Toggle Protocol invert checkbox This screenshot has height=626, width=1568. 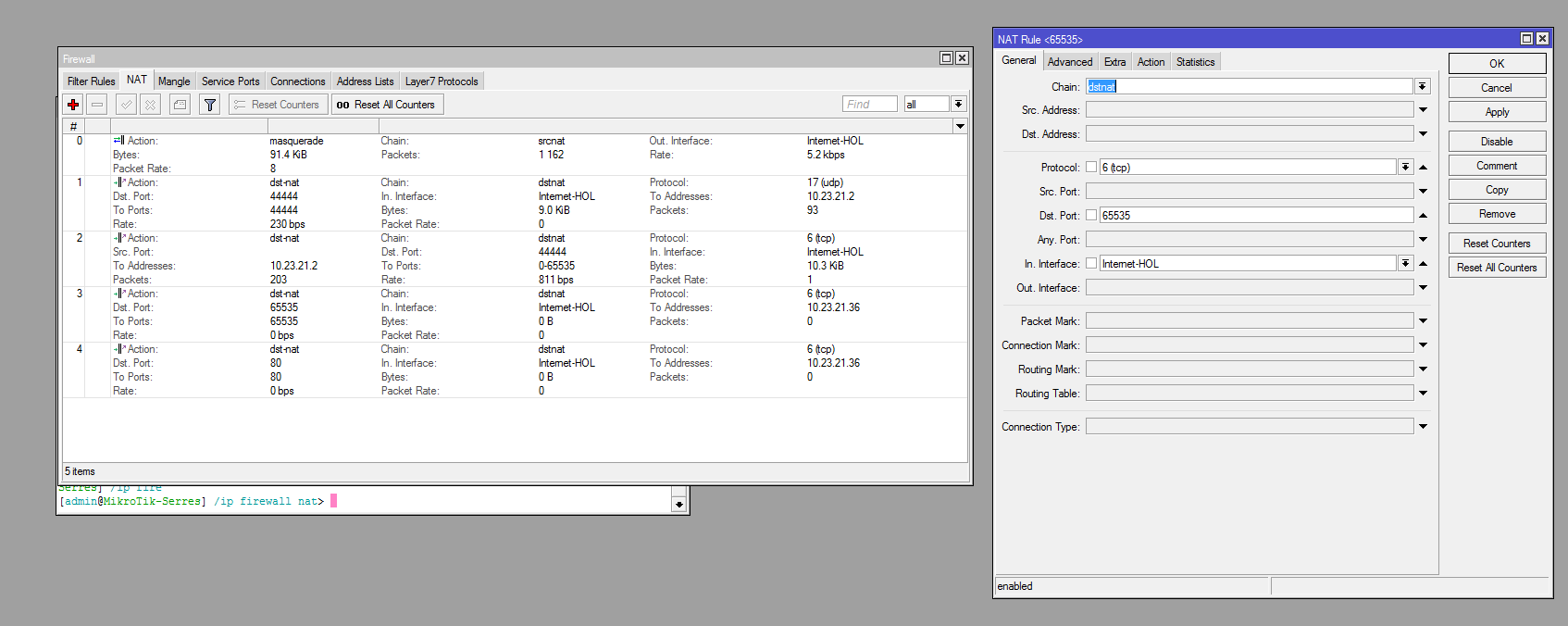pos(1091,167)
